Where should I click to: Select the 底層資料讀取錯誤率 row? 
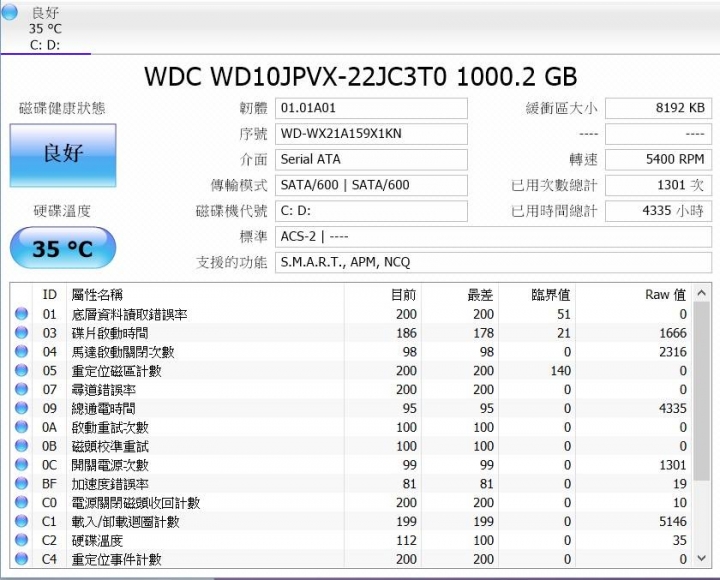point(351,314)
